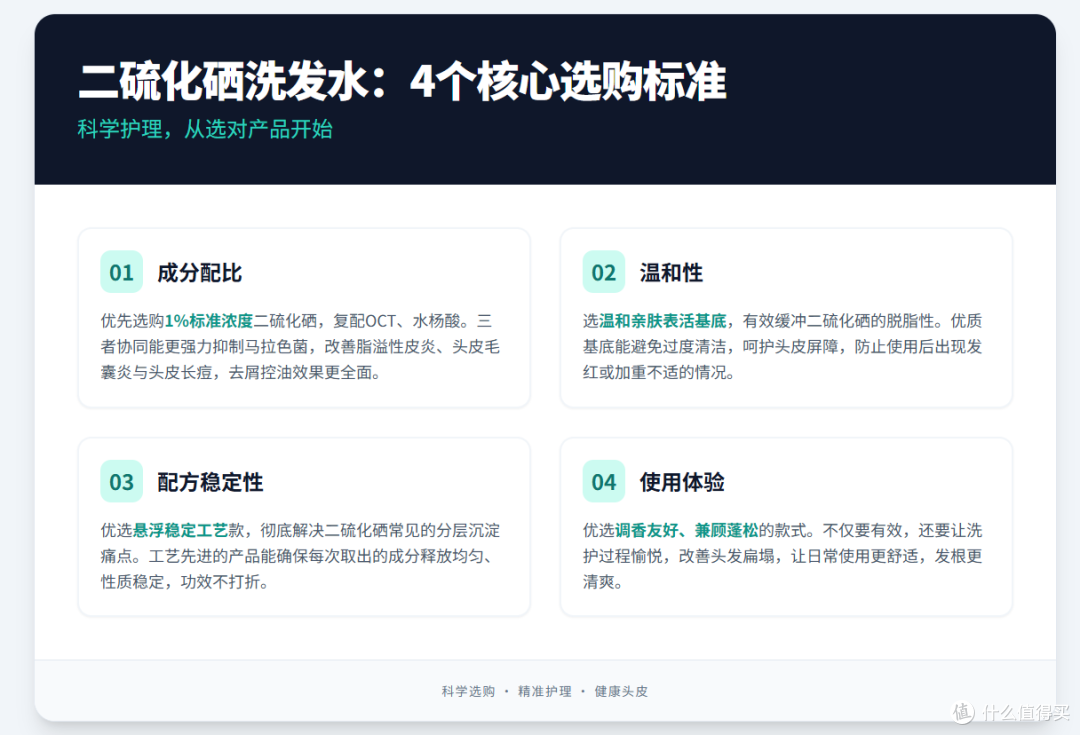Click the 01 number badge
The image size is (1080, 735).
coord(121,272)
